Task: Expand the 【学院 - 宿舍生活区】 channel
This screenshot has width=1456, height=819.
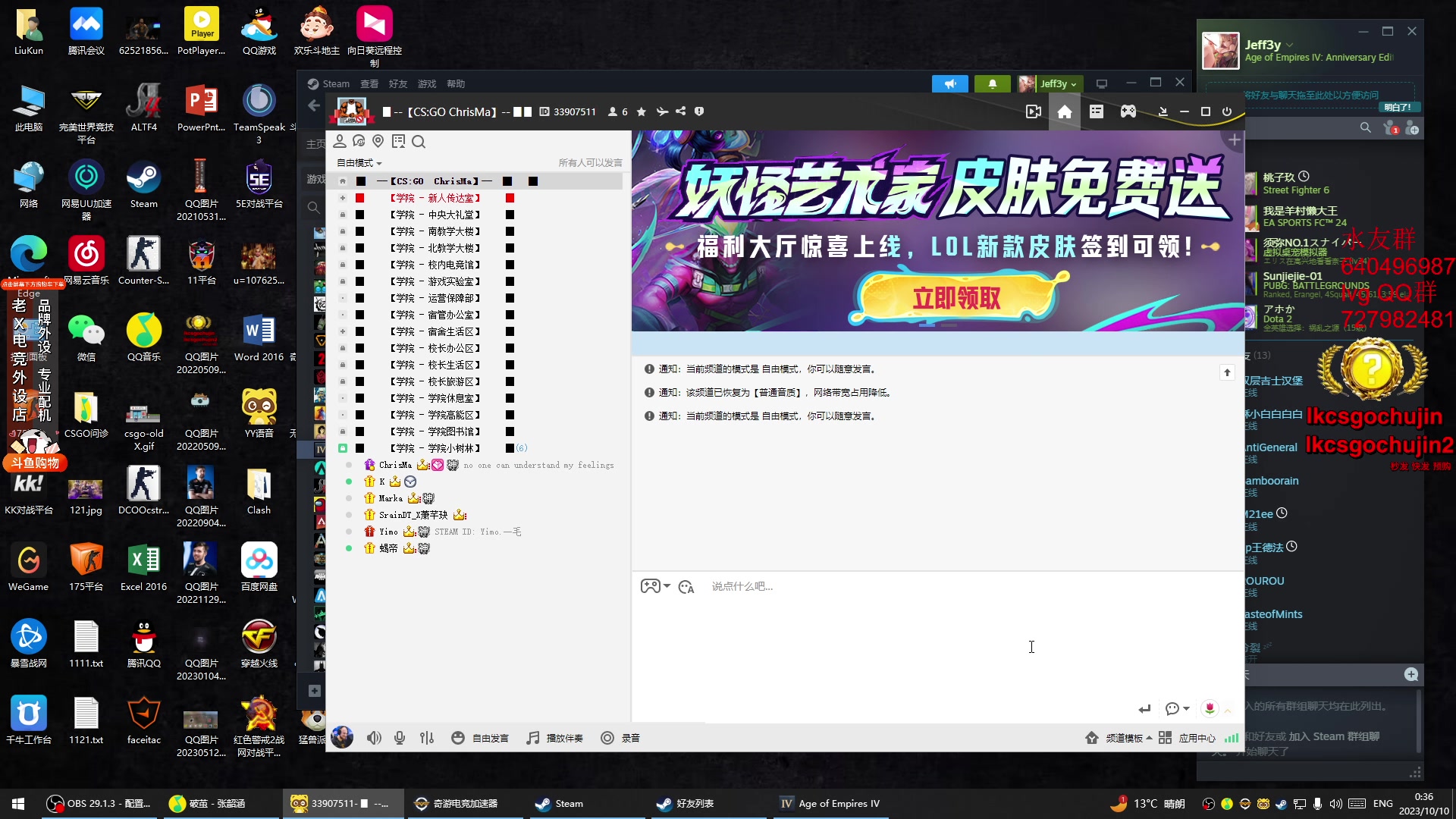Action: click(x=343, y=331)
